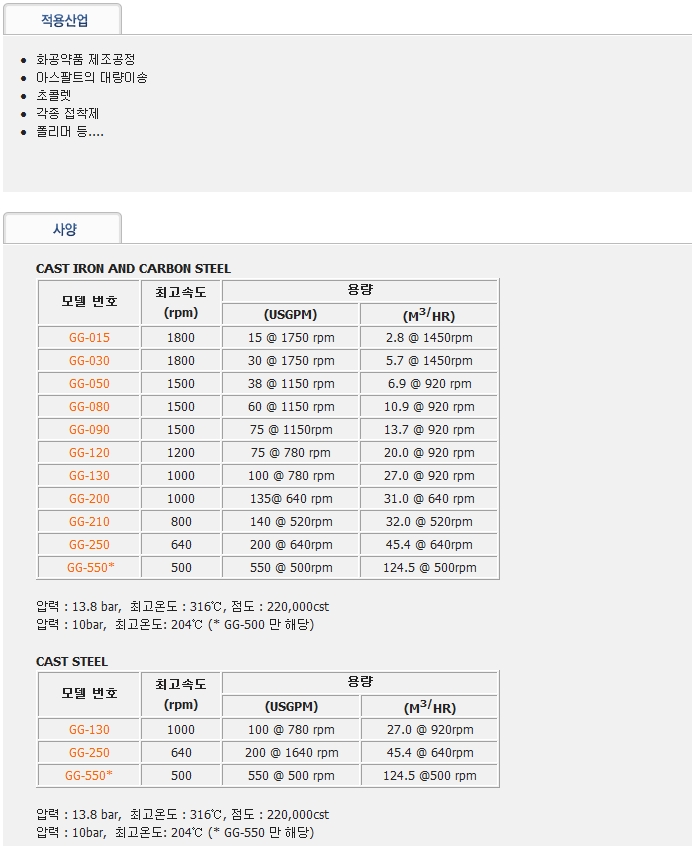Open GG-130 in the Cast Steel table
Viewport: 692px width, 846px height.
[x=89, y=730]
